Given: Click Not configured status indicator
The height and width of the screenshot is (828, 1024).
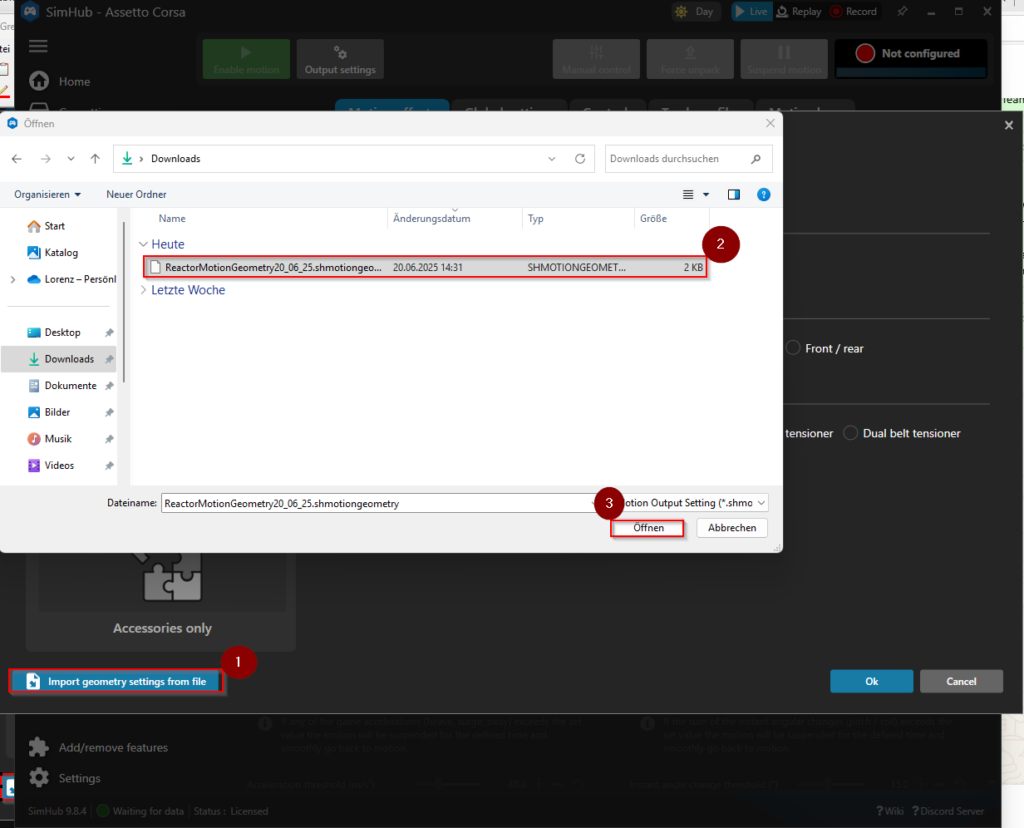Looking at the screenshot, I should pos(911,58).
